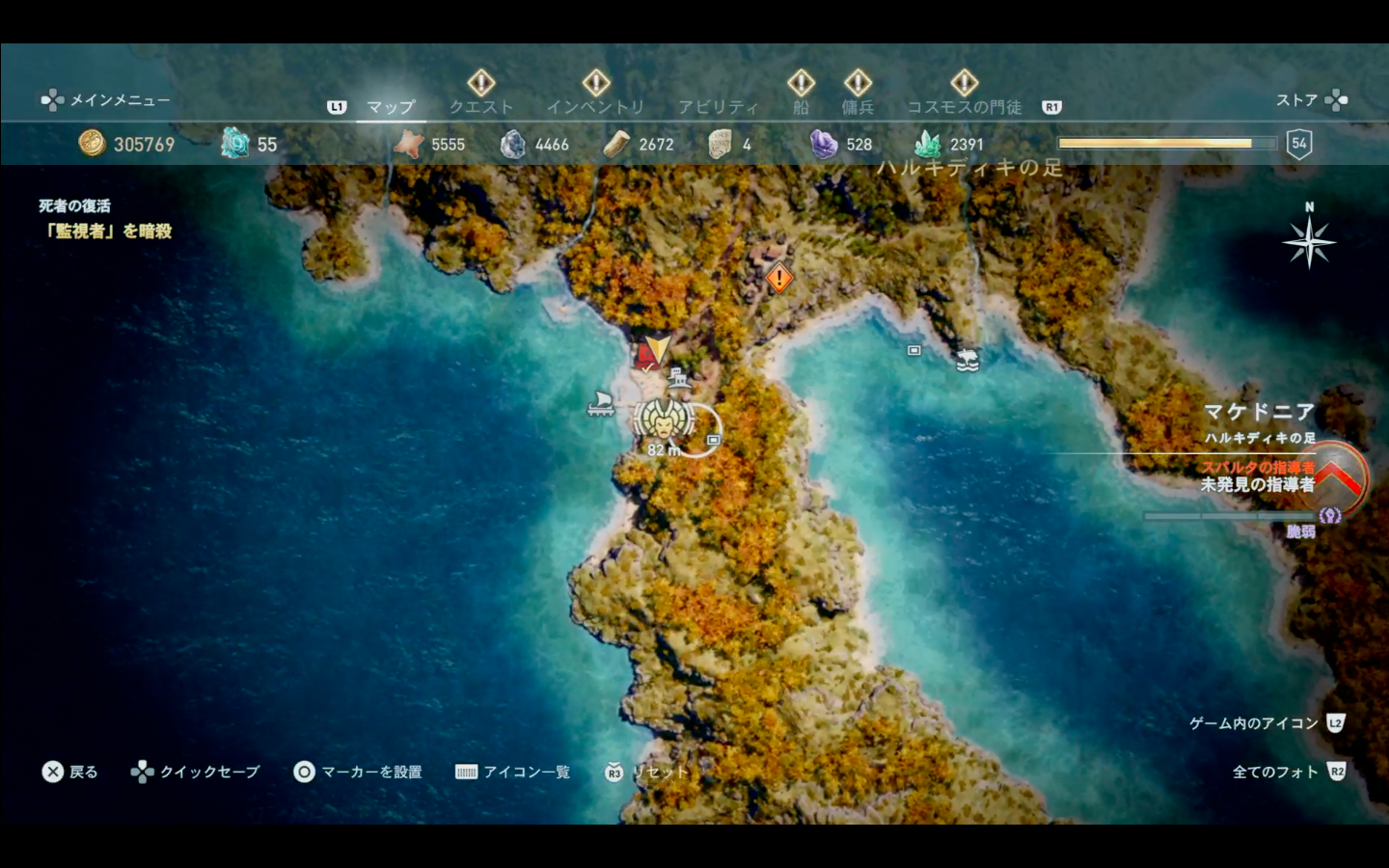Click the iron metal resource icon

tap(513, 144)
